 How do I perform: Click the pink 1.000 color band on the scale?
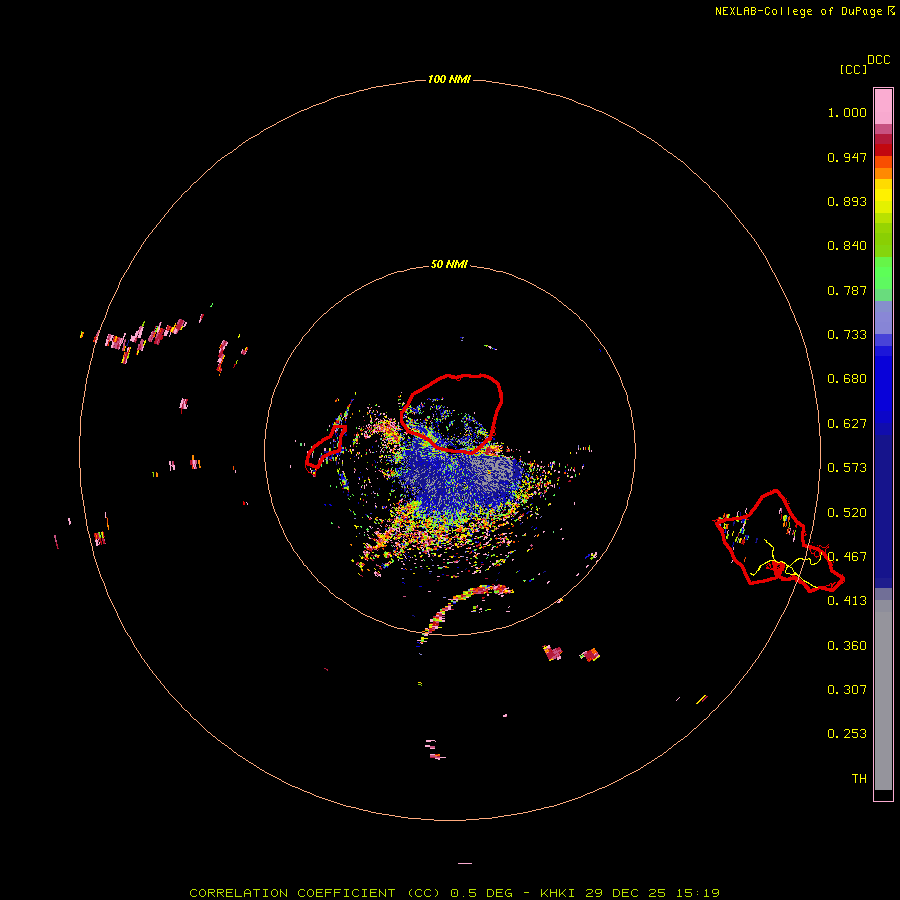[883, 107]
